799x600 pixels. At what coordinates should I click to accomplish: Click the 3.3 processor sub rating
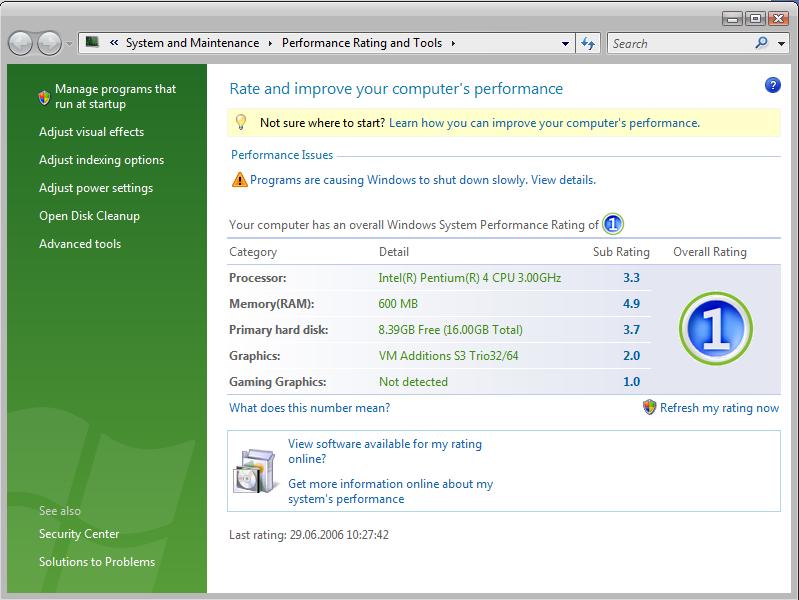[631, 278]
